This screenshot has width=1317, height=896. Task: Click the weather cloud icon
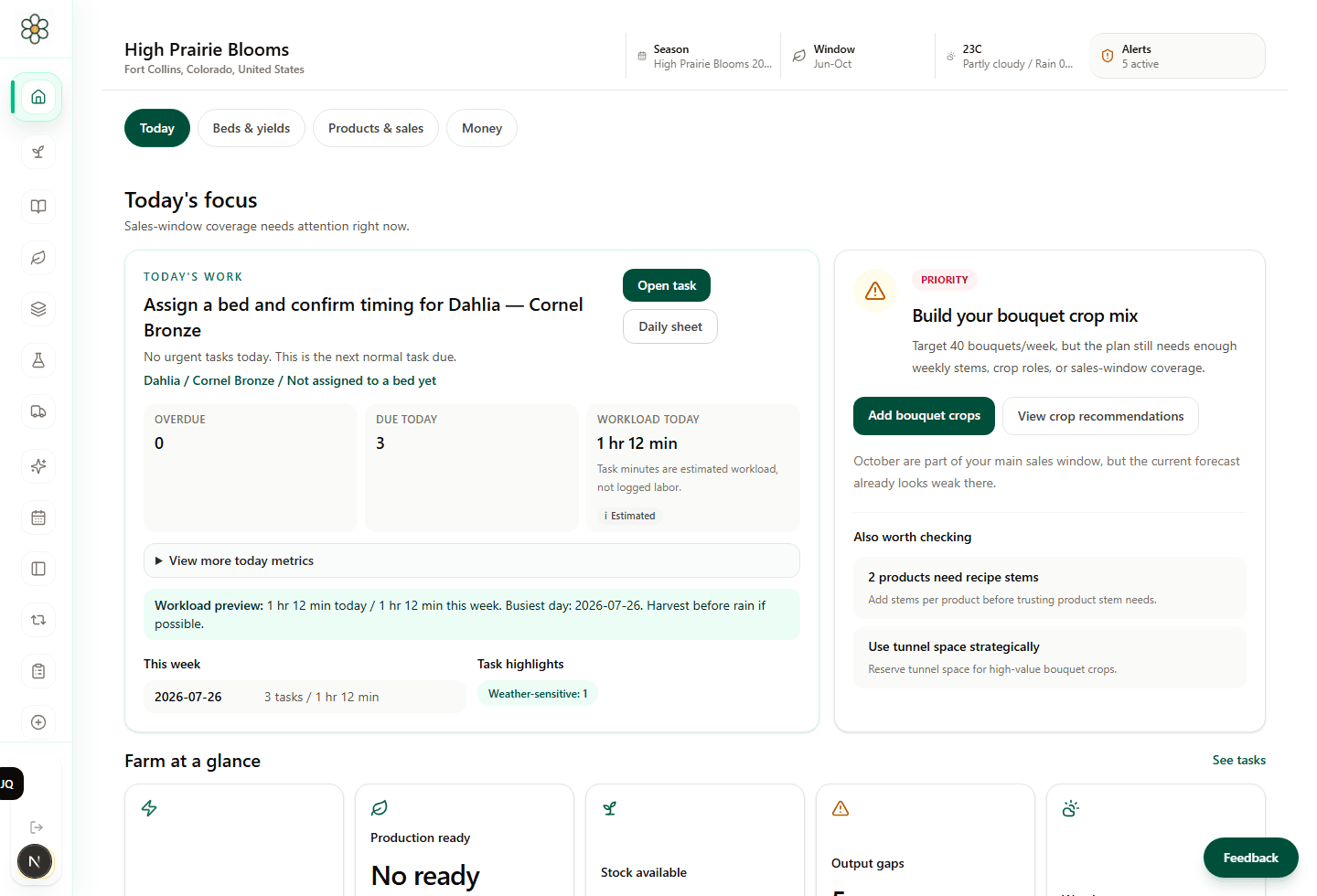pyautogui.click(x=950, y=57)
